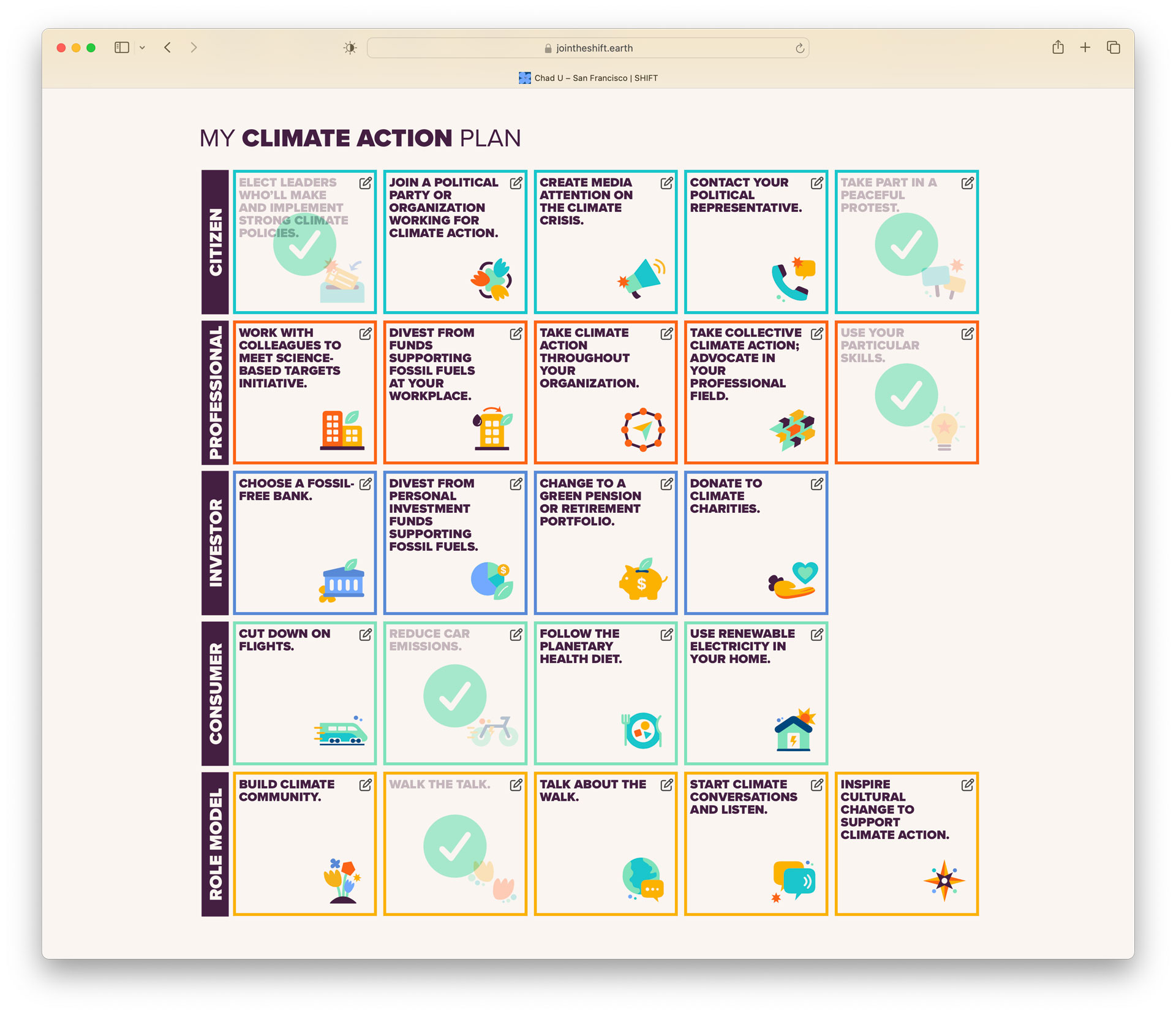Edit the 'Contact your political representative' card
The height and width of the screenshot is (1014, 1176).
pyautogui.click(x=817, y=183)
